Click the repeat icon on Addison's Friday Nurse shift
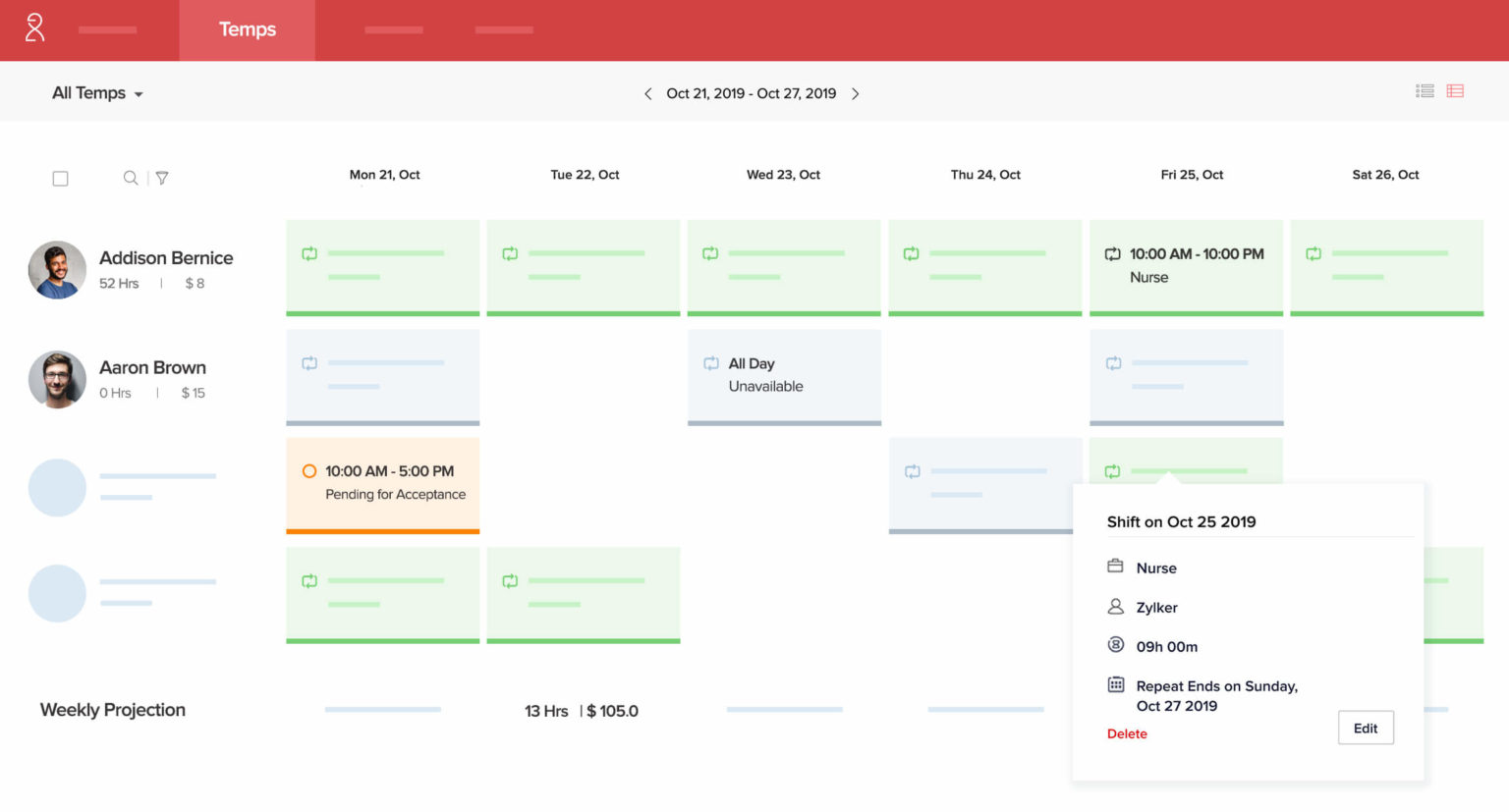 coord(1112,252)
